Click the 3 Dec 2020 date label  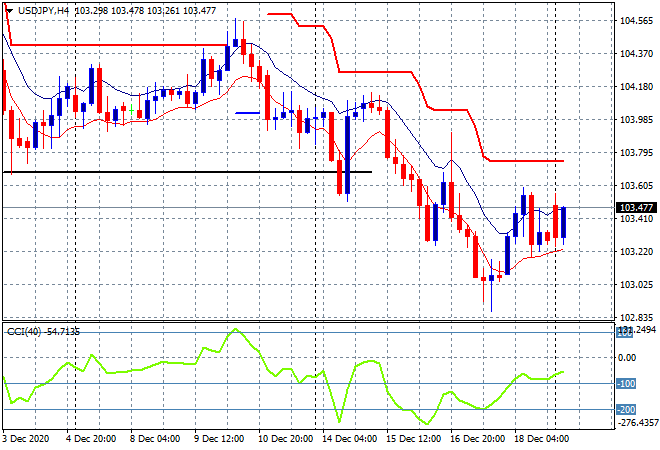[25, 439]
